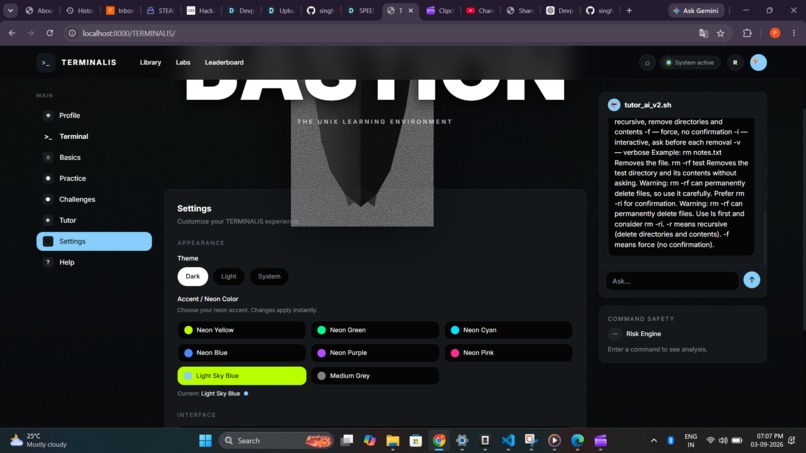Image resolution: width=806 pixels, height=453 pixels.
Task: Open Chrome three-dot menu
Action: click(x=794, y=33)
